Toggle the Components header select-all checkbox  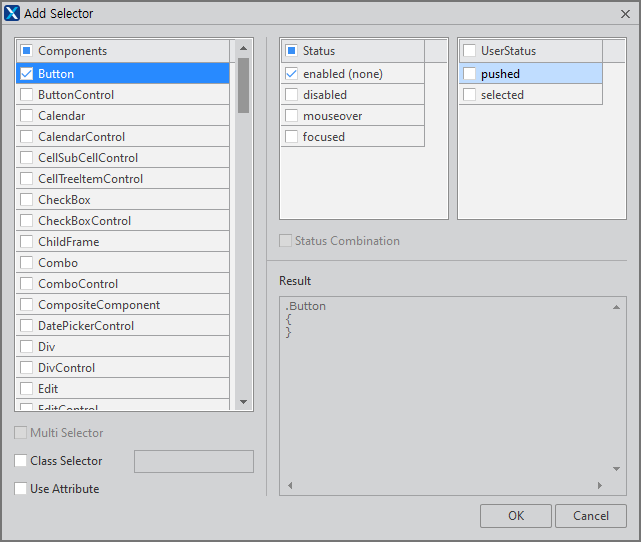(27, 51)
